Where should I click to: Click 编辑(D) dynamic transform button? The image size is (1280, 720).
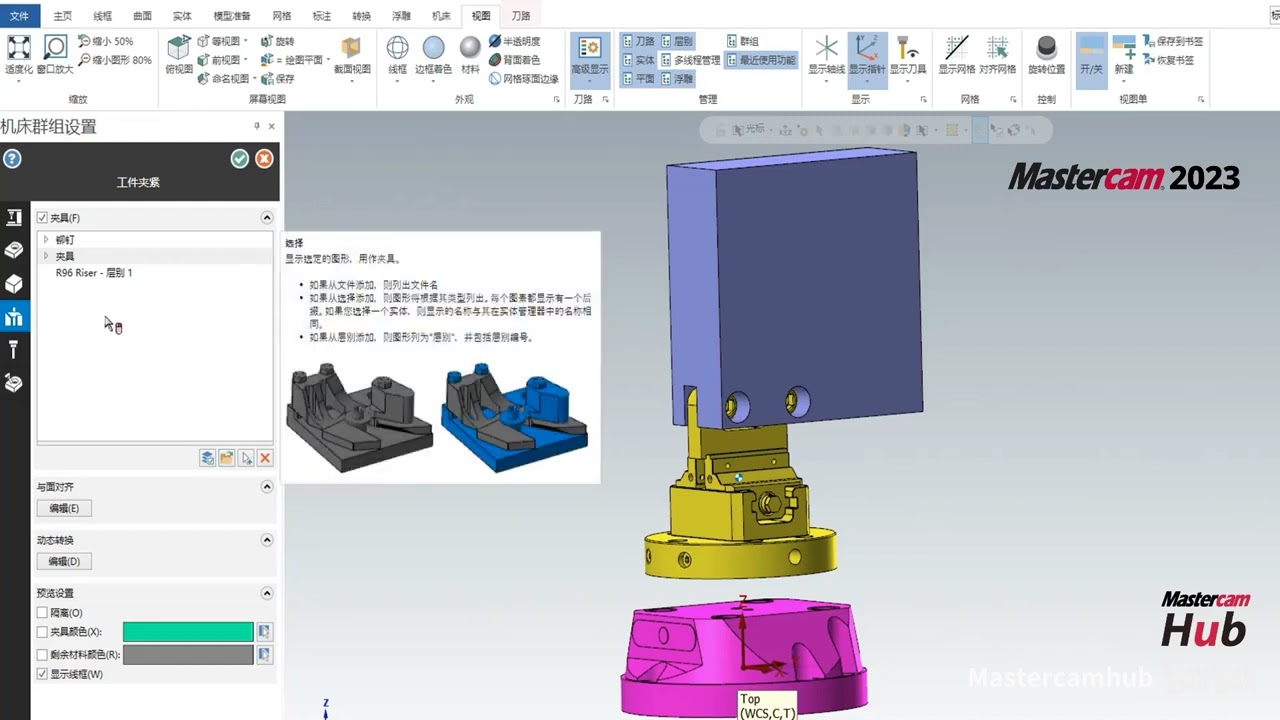click(x=64, y=561)
